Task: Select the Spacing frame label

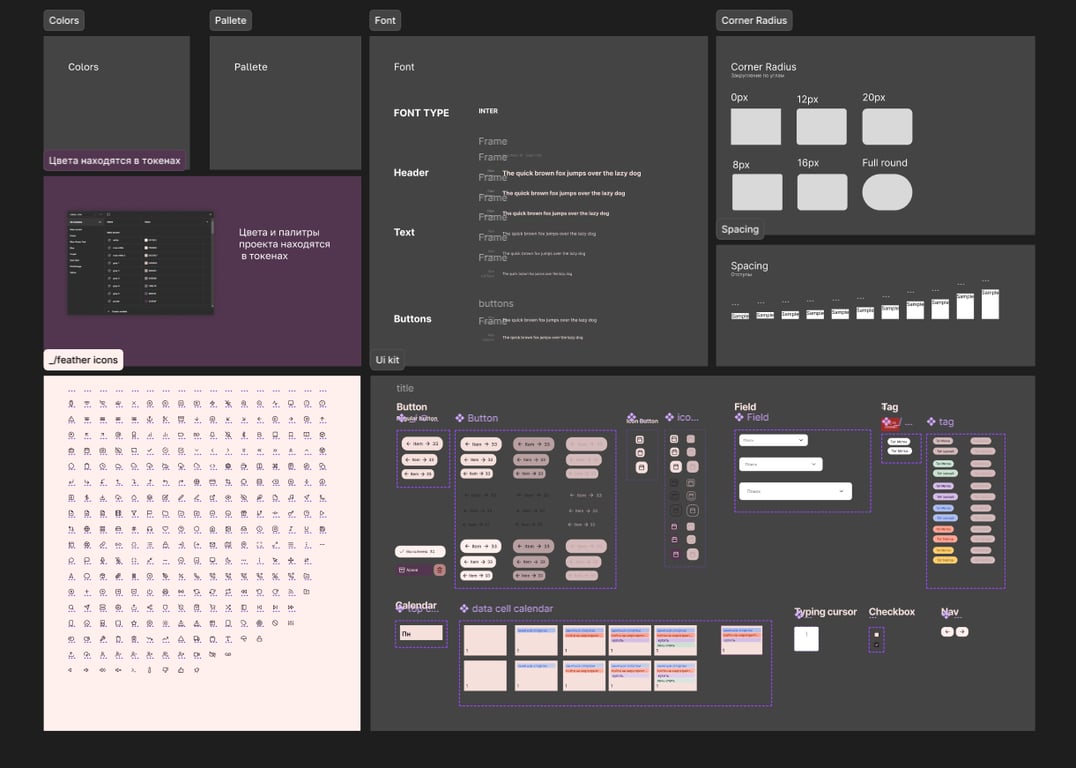Action: click(740, 229)
